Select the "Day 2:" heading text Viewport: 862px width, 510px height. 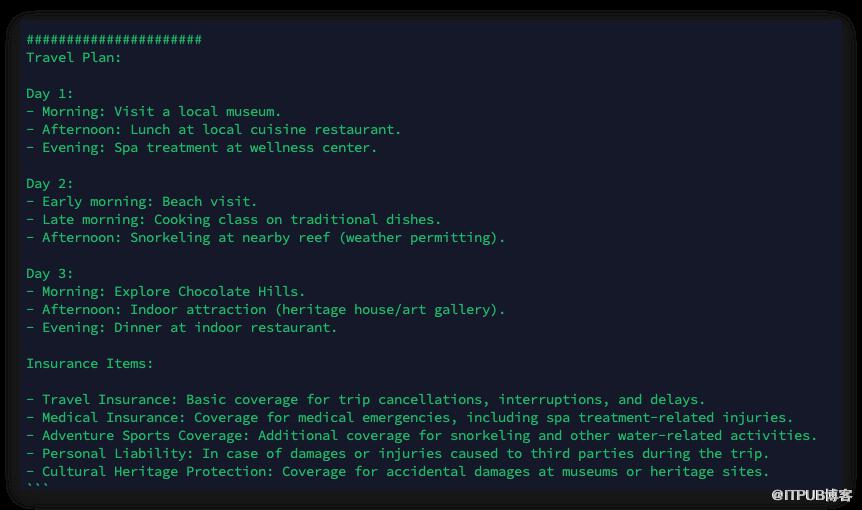click(x=50, y=183)
